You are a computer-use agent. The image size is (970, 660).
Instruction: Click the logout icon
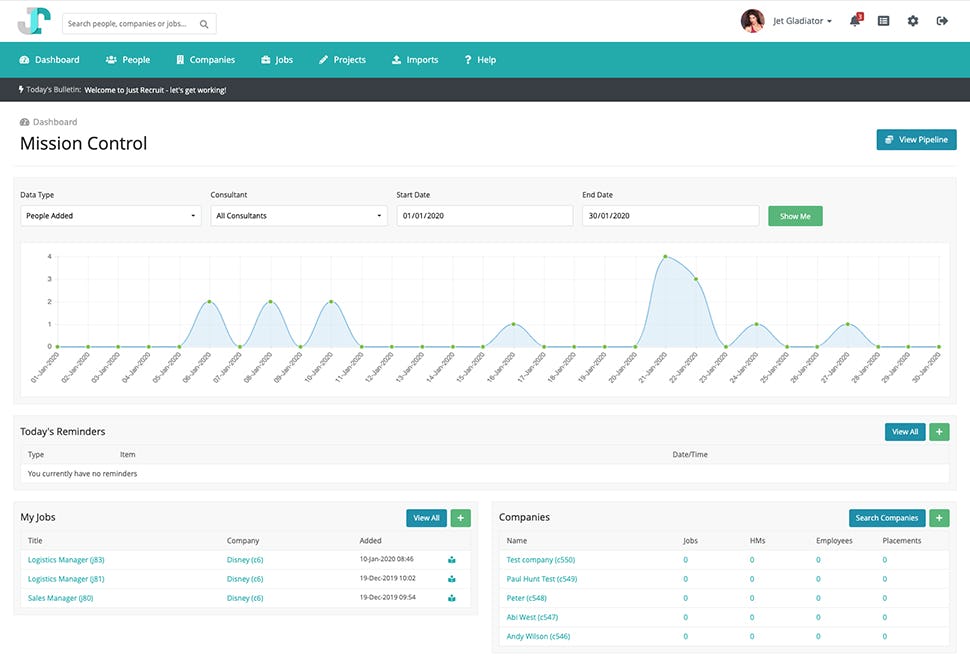(941, 21)
